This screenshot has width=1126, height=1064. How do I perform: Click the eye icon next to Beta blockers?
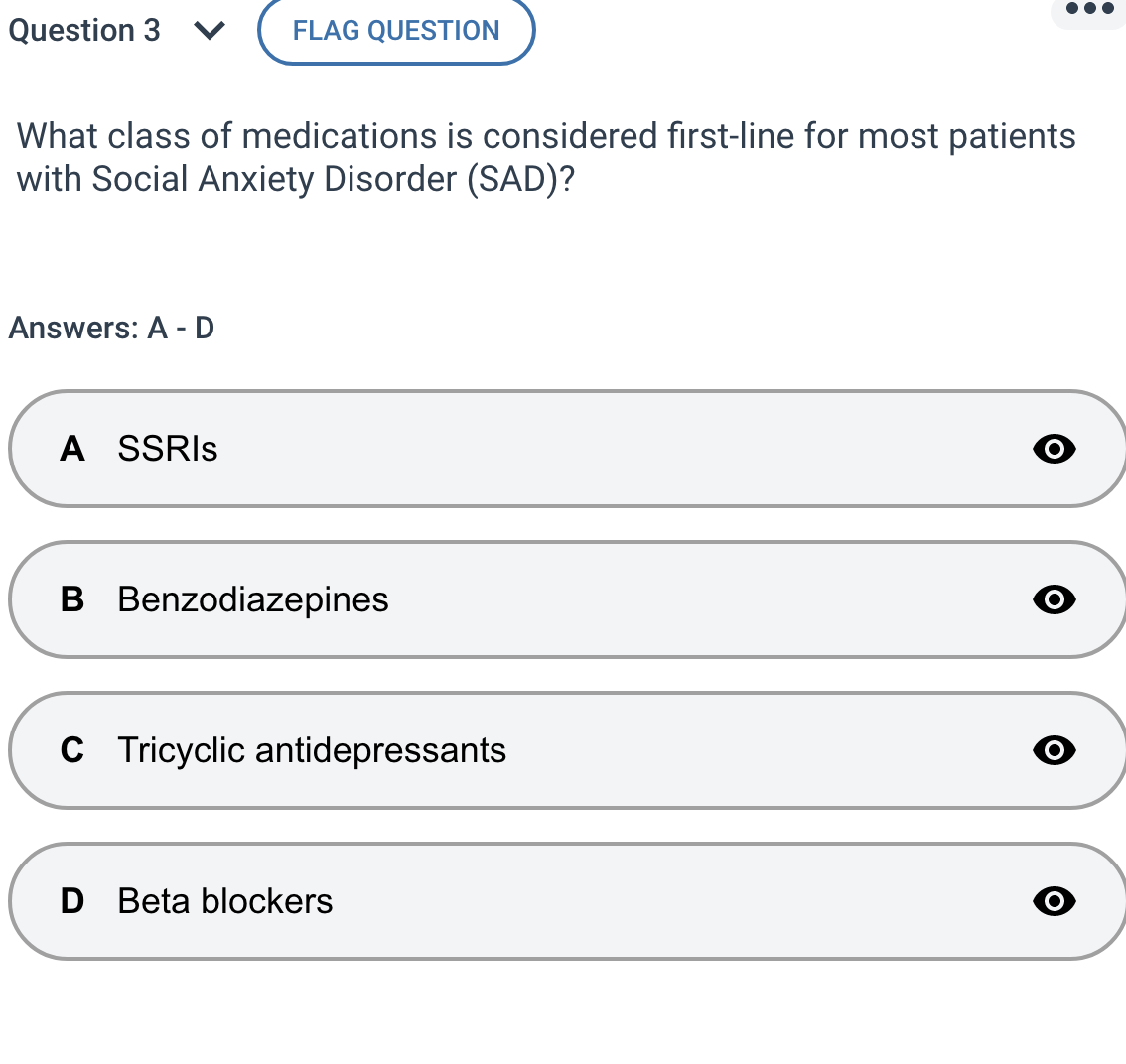(x=1055, y=901)
